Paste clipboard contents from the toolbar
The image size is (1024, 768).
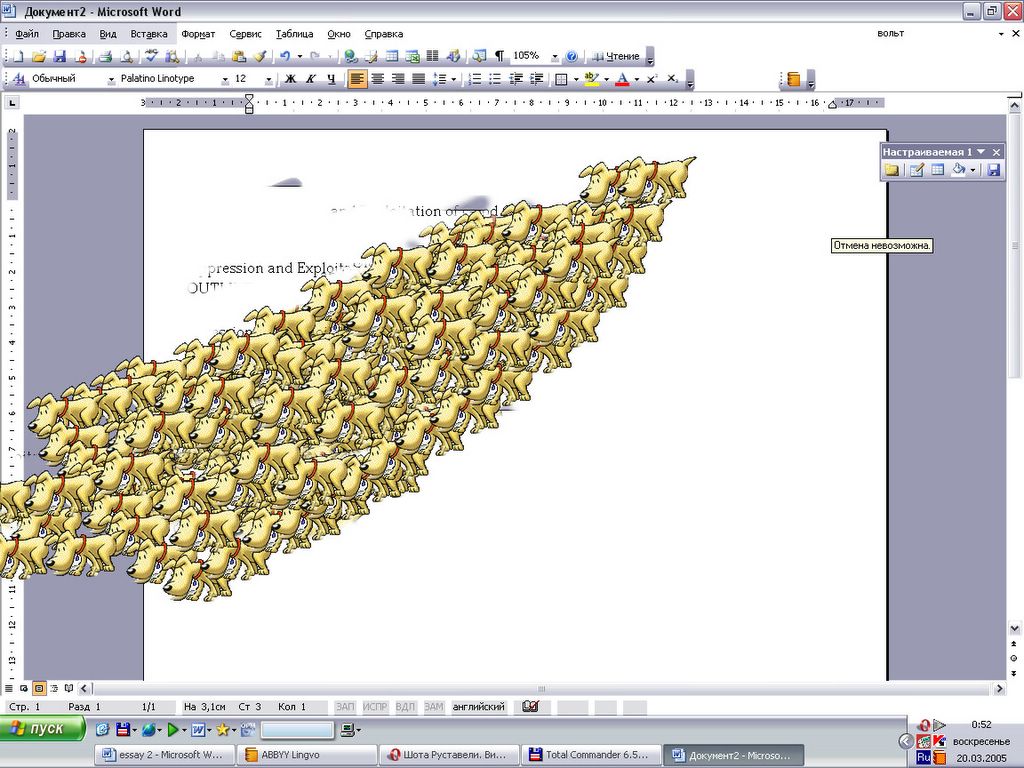click(x=239, y=57)
